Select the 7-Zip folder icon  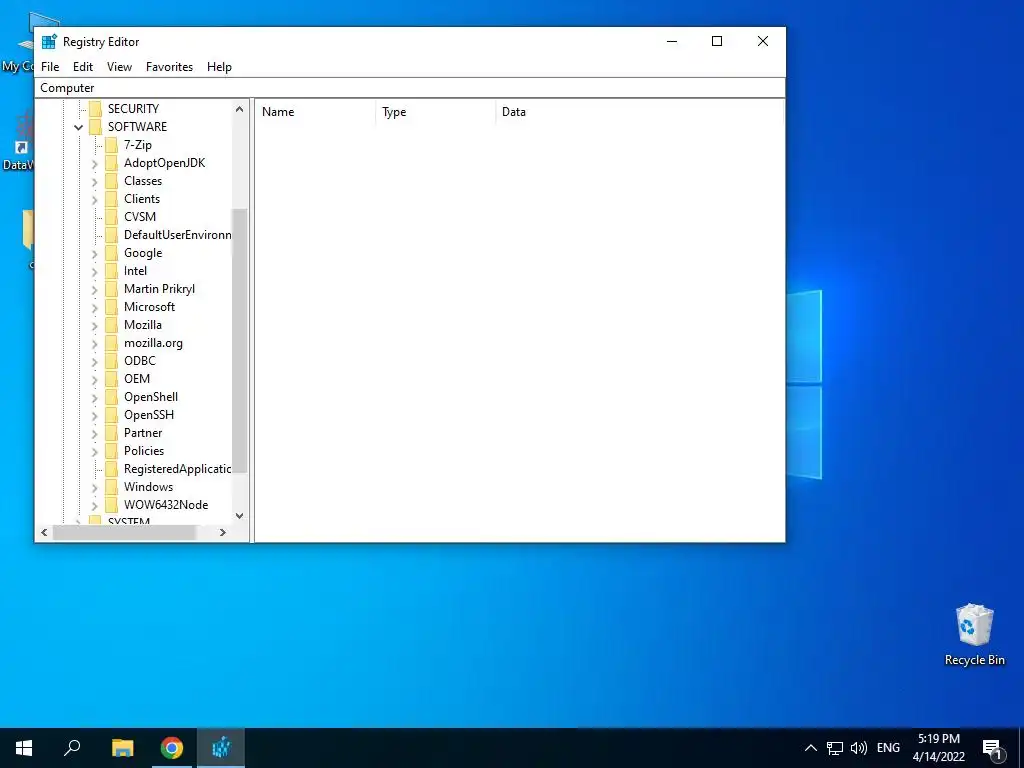click(x=112, y=144)
